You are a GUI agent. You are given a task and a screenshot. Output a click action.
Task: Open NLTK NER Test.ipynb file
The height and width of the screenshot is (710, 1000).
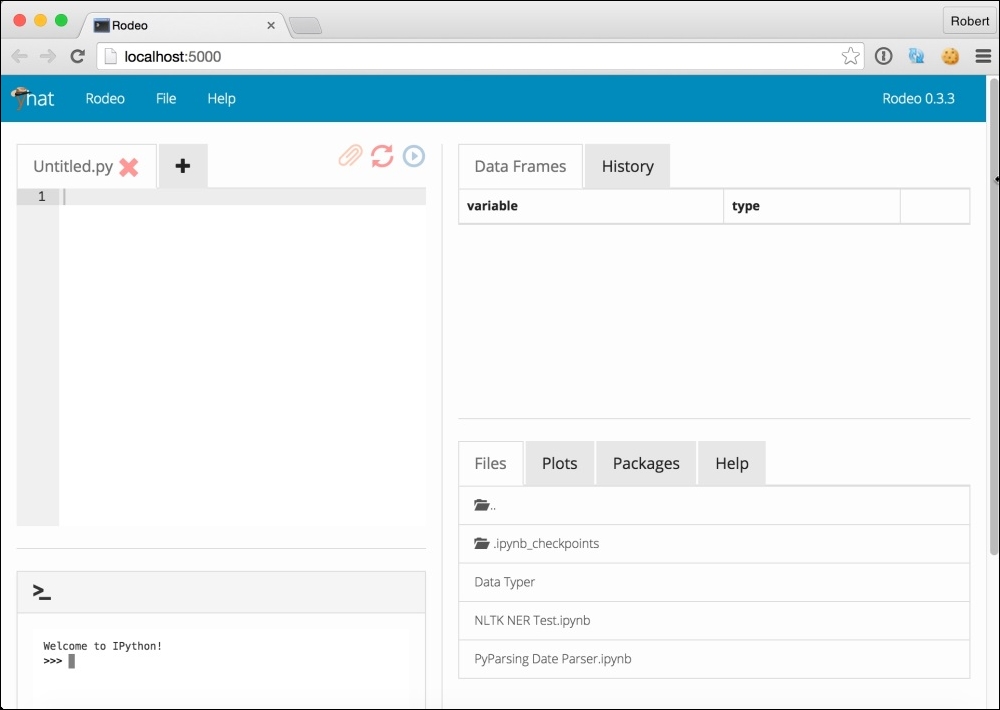(x=532, y=621)
